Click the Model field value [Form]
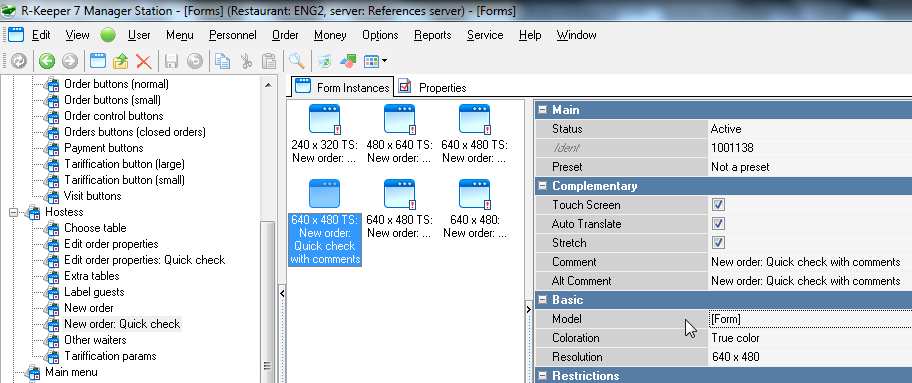The height and width of the screenshot is (383, 912). pos(810,319)
